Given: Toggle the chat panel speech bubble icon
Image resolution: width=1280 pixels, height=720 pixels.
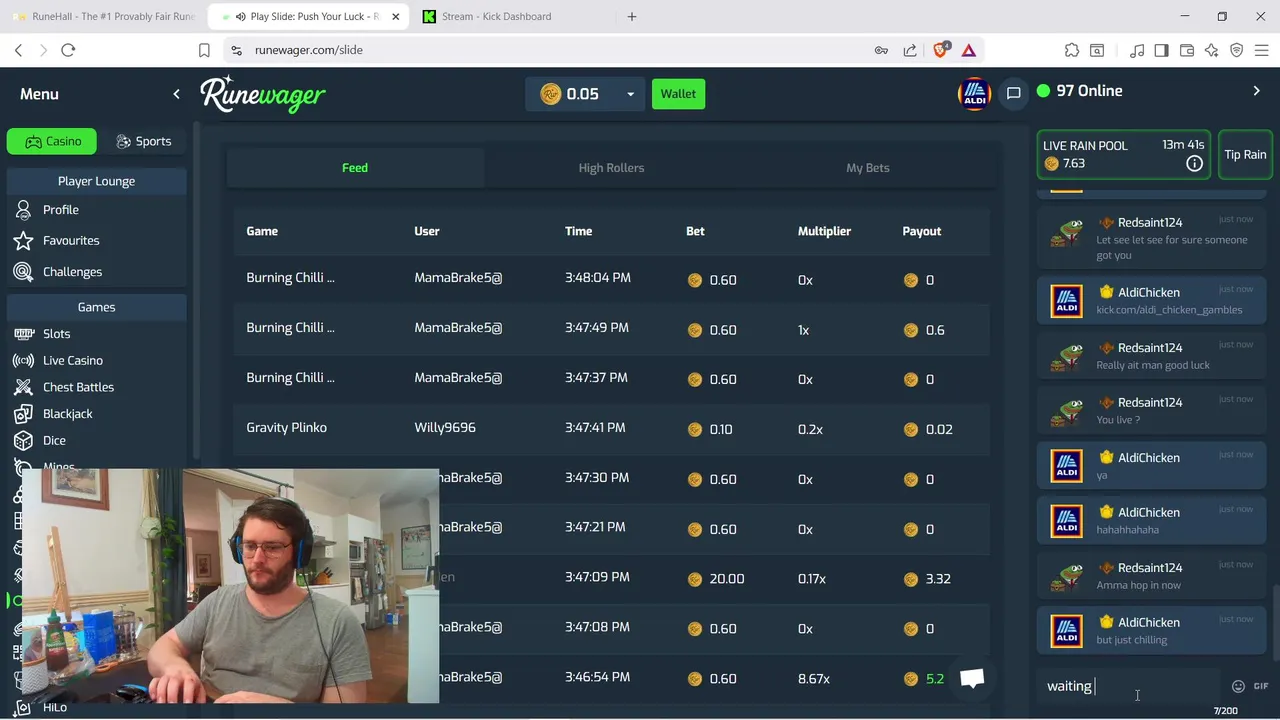Looking at the screenshot, I should click(x=1013, y=93).
